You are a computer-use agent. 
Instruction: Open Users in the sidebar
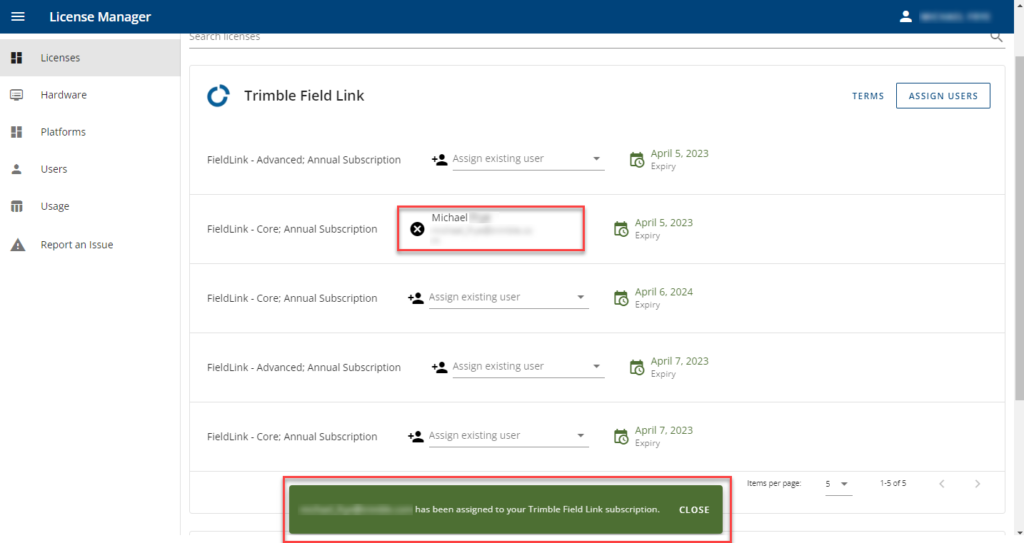pyautogui.click(x=90, y=169)
